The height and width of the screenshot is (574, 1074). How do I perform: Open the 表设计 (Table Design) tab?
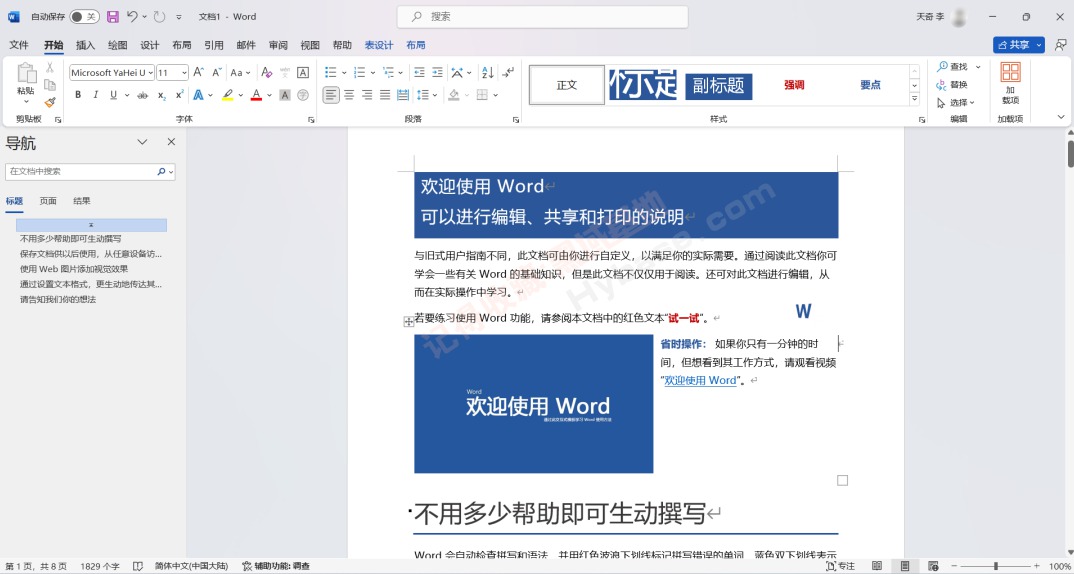point(379,45)
